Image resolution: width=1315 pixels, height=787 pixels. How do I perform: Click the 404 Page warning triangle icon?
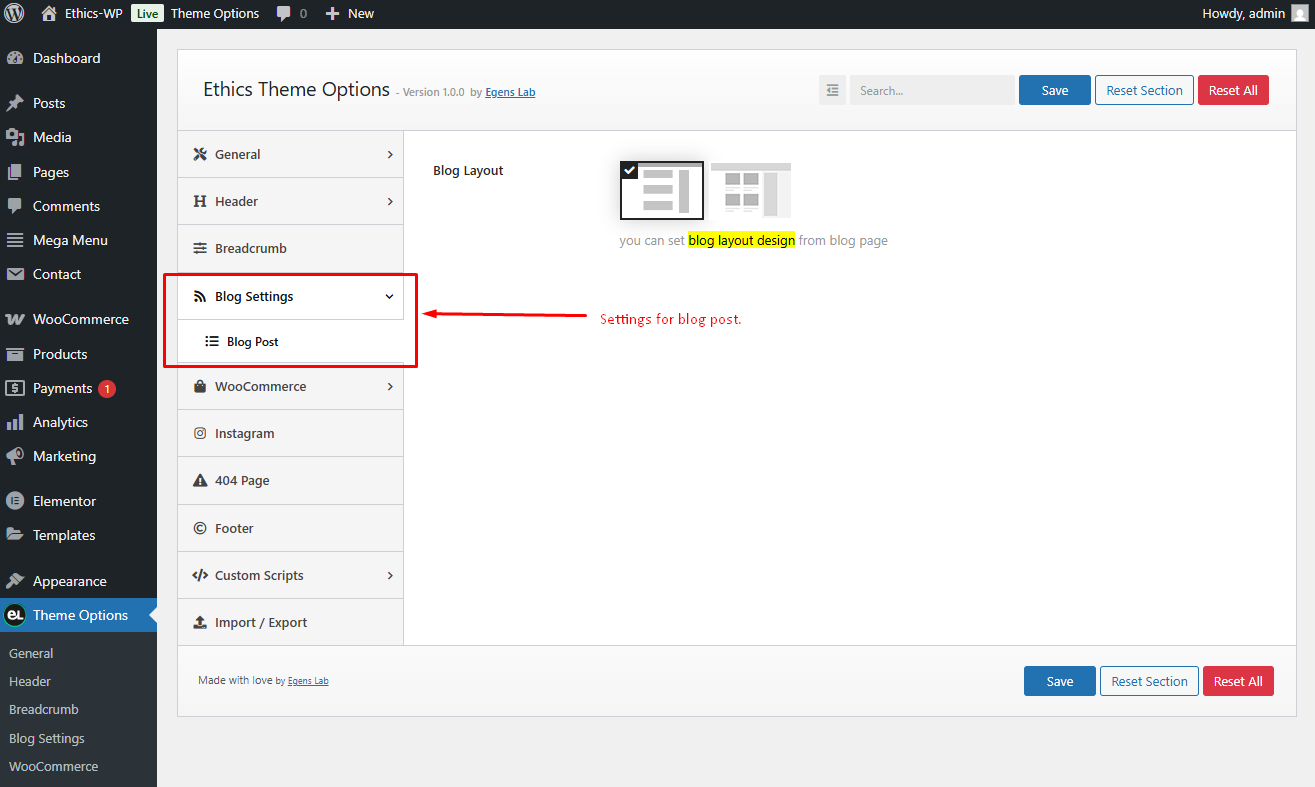(x=200, y=480)
